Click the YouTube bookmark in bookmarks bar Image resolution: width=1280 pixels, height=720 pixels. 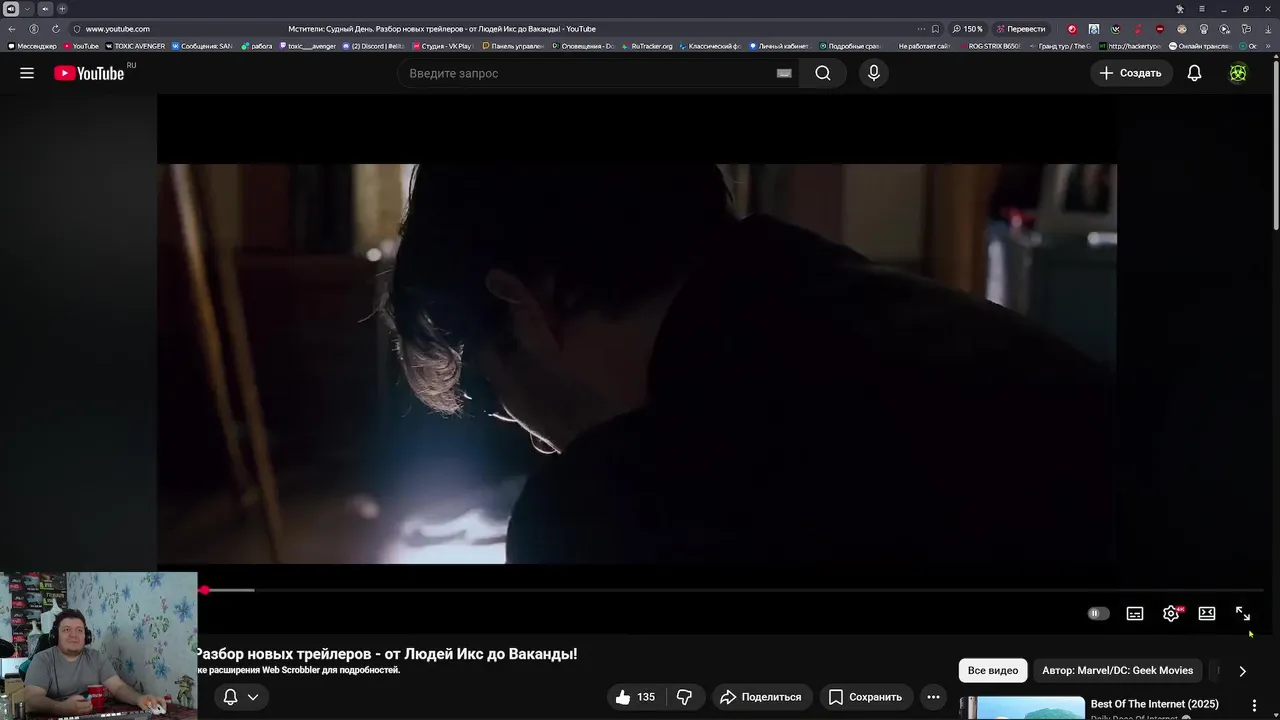(82, 46)
